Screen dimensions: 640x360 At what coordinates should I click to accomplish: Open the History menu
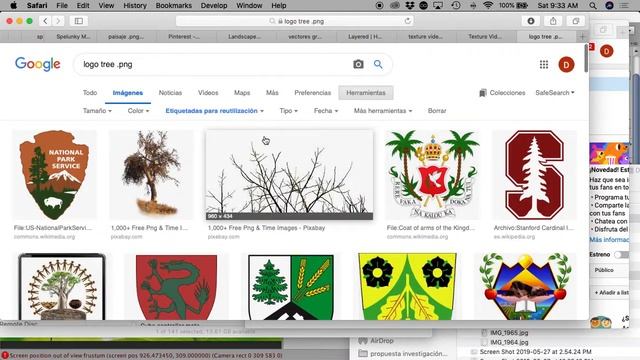[135, 5]
